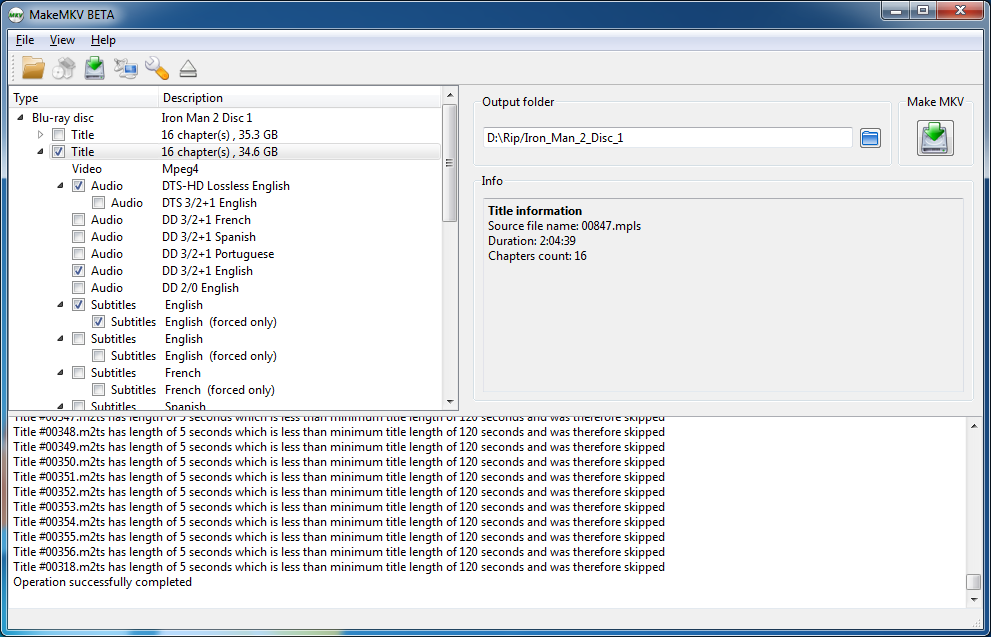Click the log line for Title #00354.m2ts
This screenshot has height=637, width=991.
(x=339, y=522)
